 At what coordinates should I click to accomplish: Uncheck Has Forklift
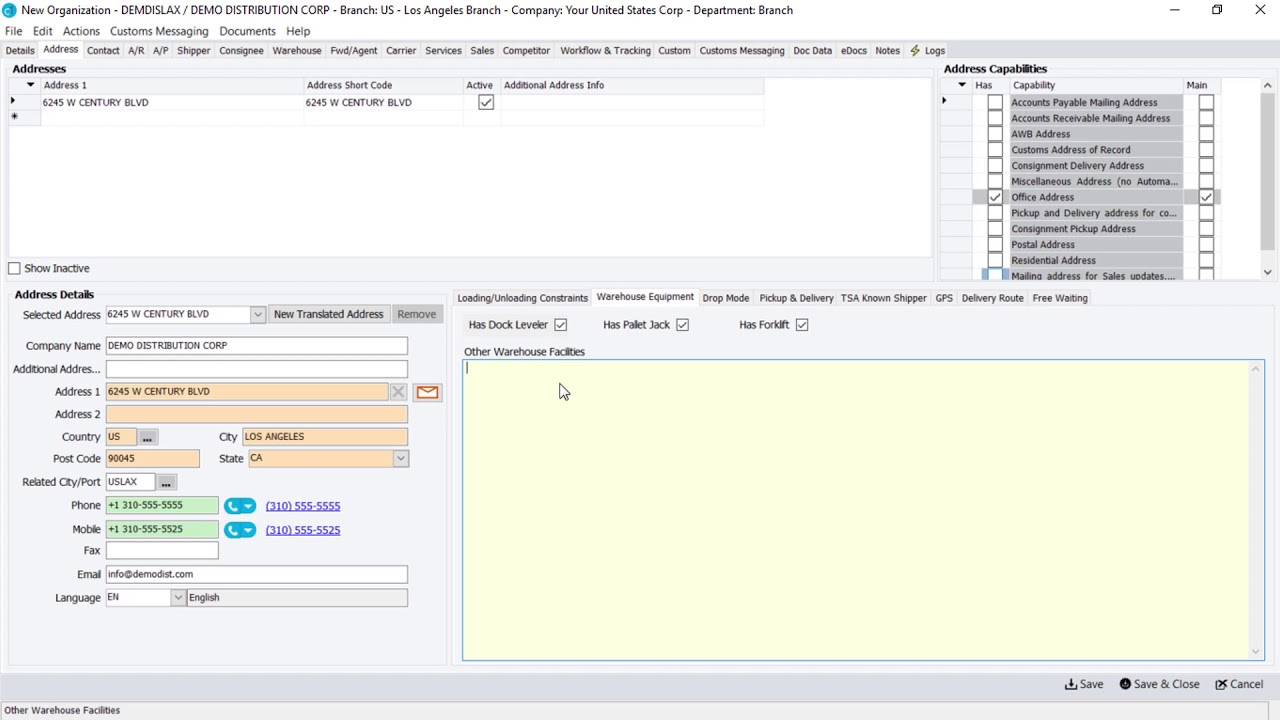tap(802, 325)
